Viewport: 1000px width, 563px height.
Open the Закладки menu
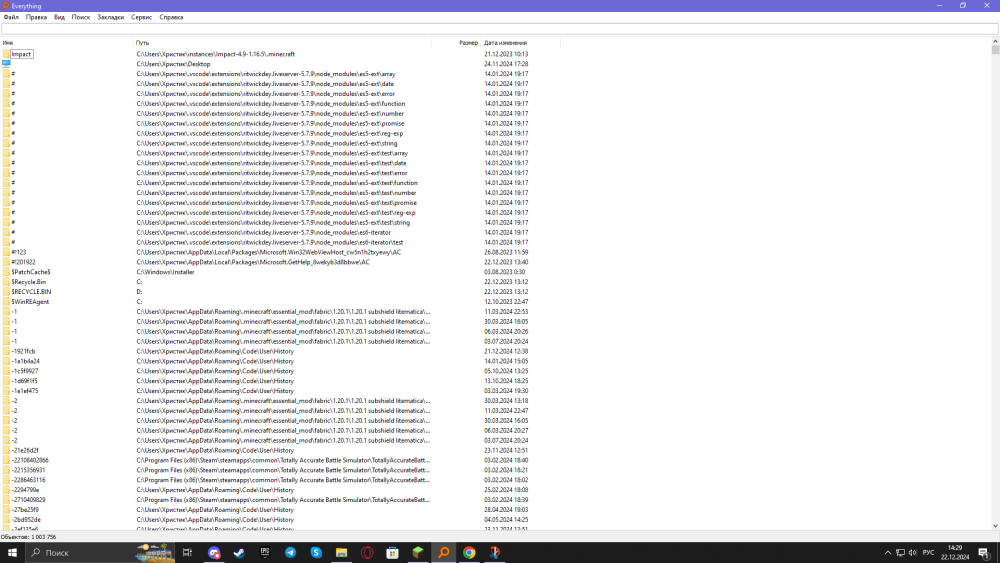(111, 17)
